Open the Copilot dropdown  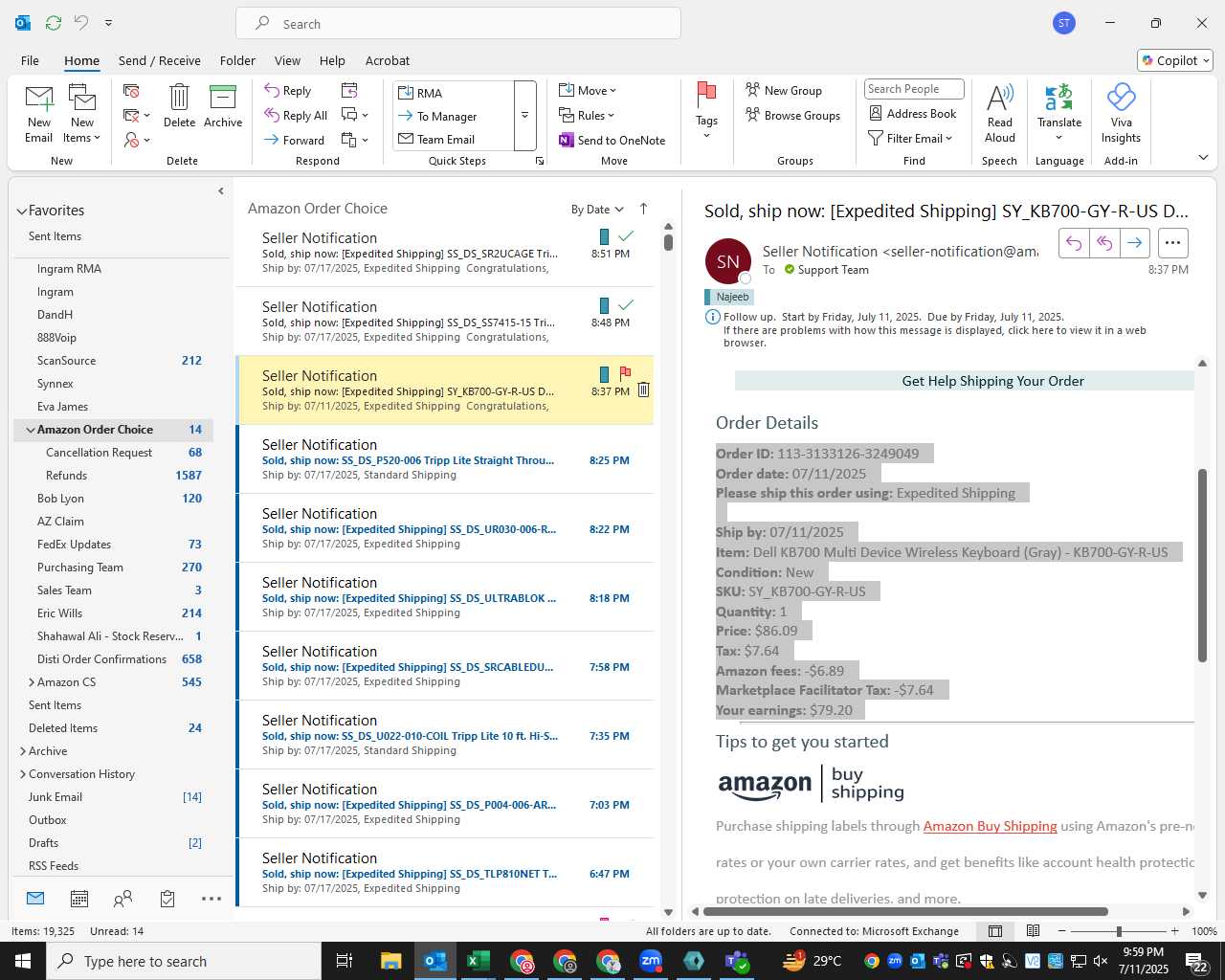pos(1175,60)
